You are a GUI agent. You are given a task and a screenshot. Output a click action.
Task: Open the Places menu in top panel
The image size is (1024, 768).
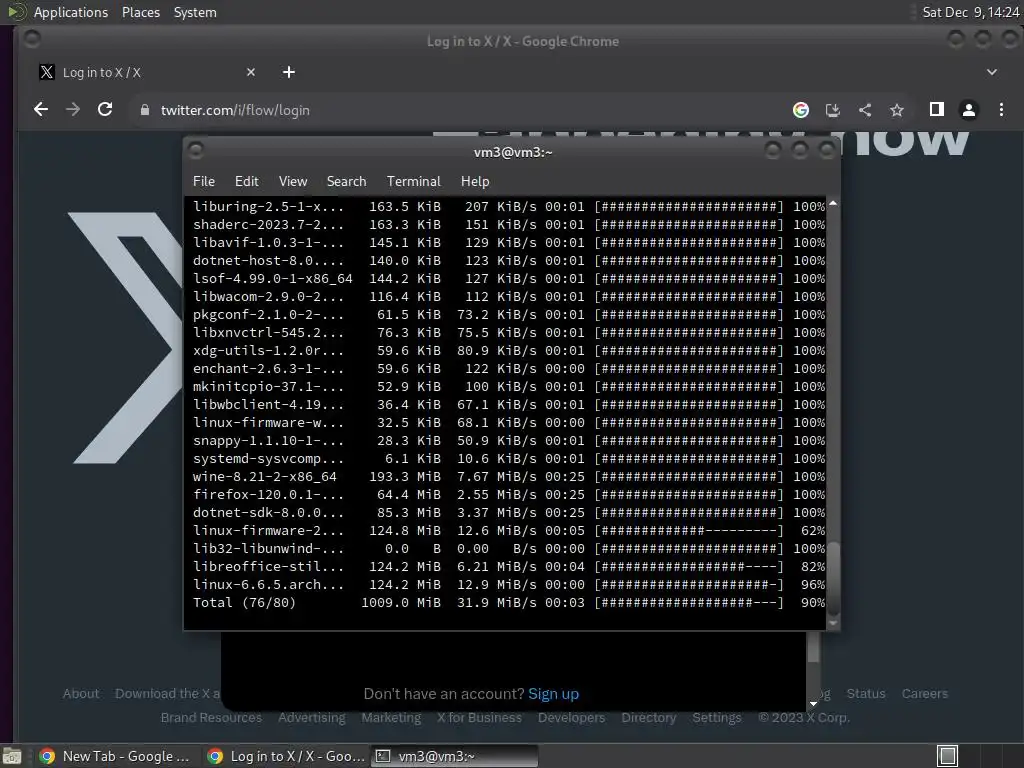point(140,12)
